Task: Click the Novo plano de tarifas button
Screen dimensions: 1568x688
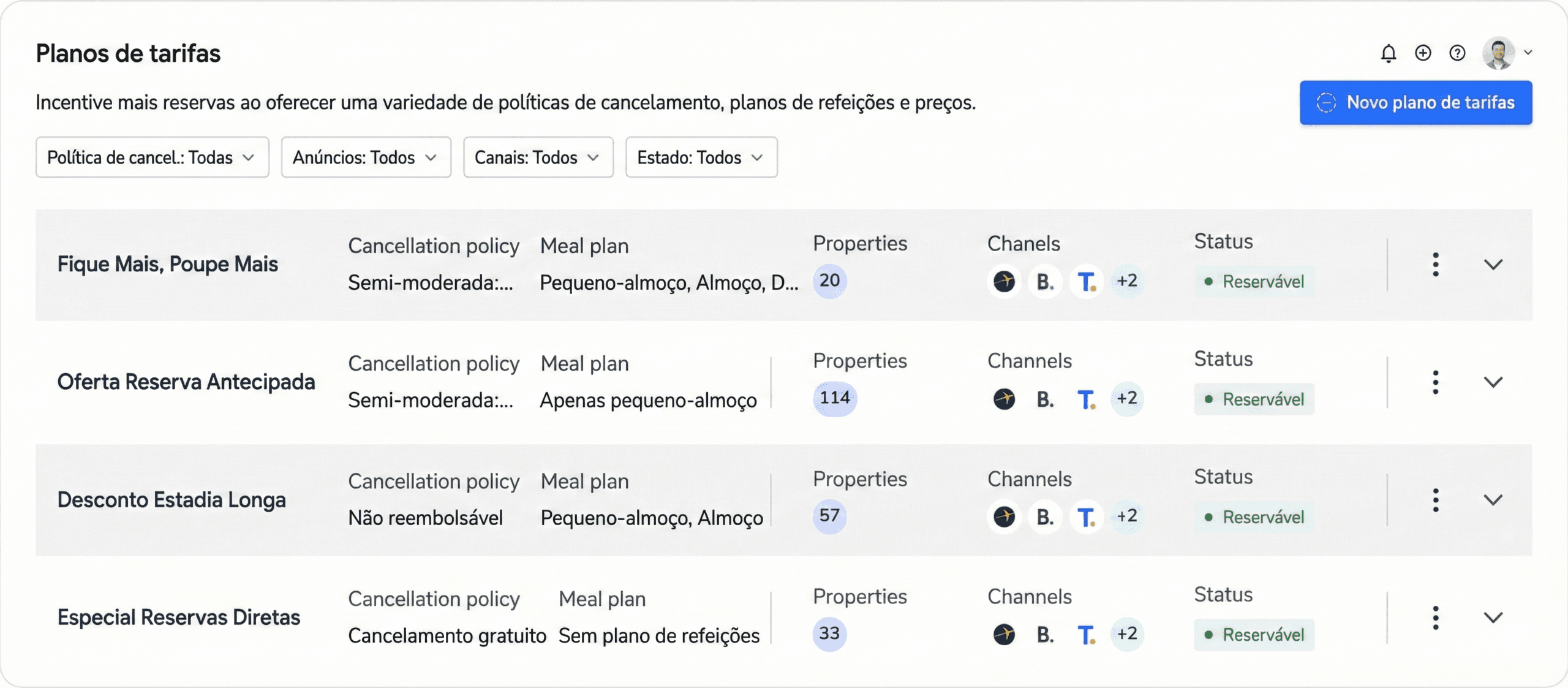Action: (x=1415, y=102)
